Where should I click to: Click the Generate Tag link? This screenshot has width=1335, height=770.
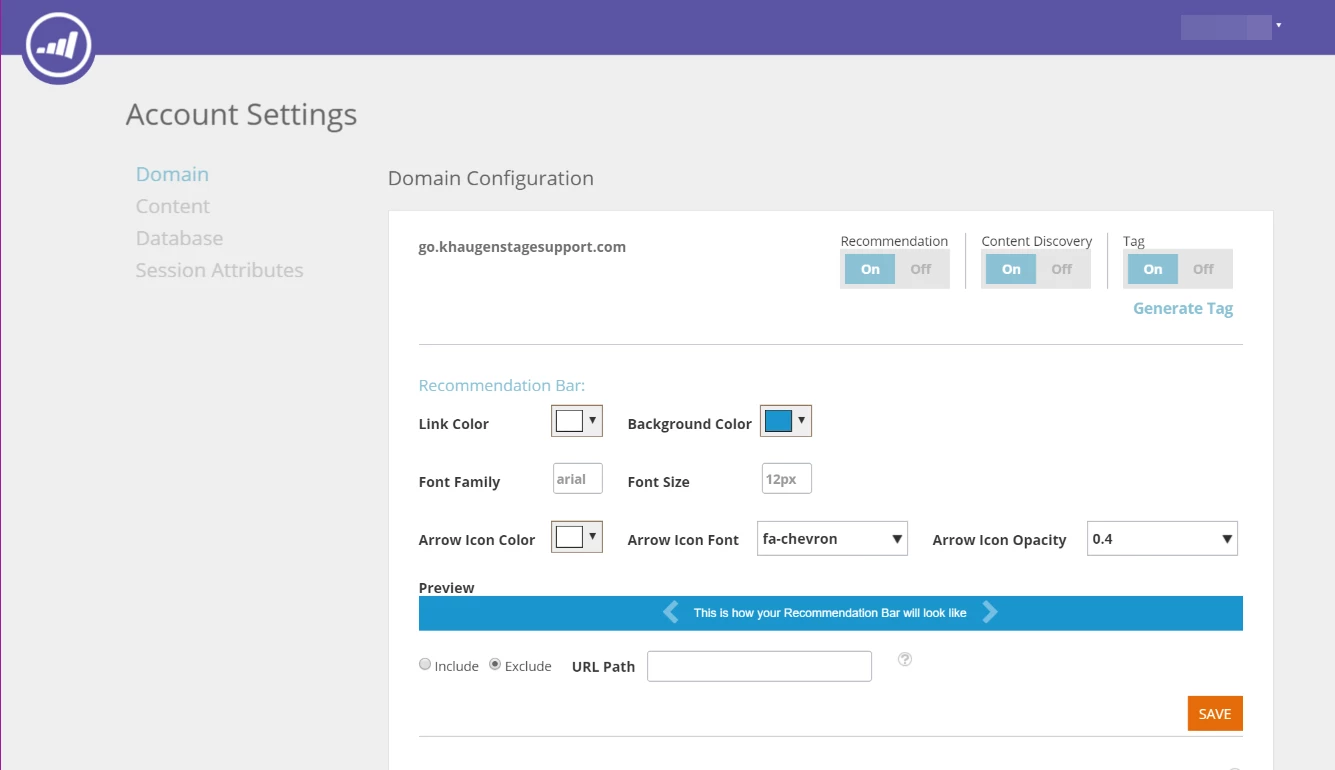click(x=1183, y=308)
